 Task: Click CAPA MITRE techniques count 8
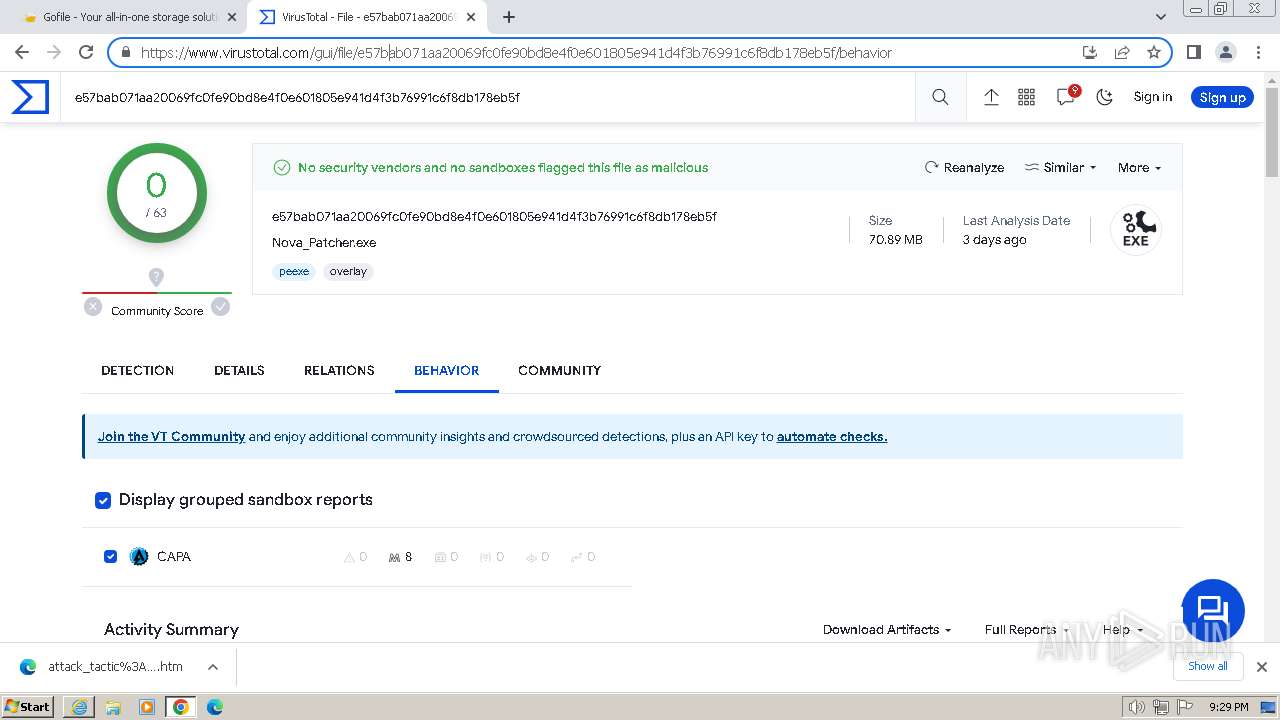click(x=400, y=557)
